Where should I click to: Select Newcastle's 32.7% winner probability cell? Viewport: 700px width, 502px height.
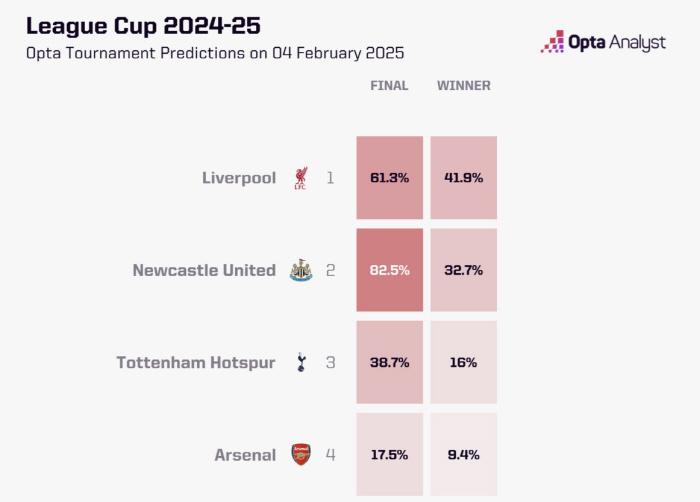[x=464, y=270]
